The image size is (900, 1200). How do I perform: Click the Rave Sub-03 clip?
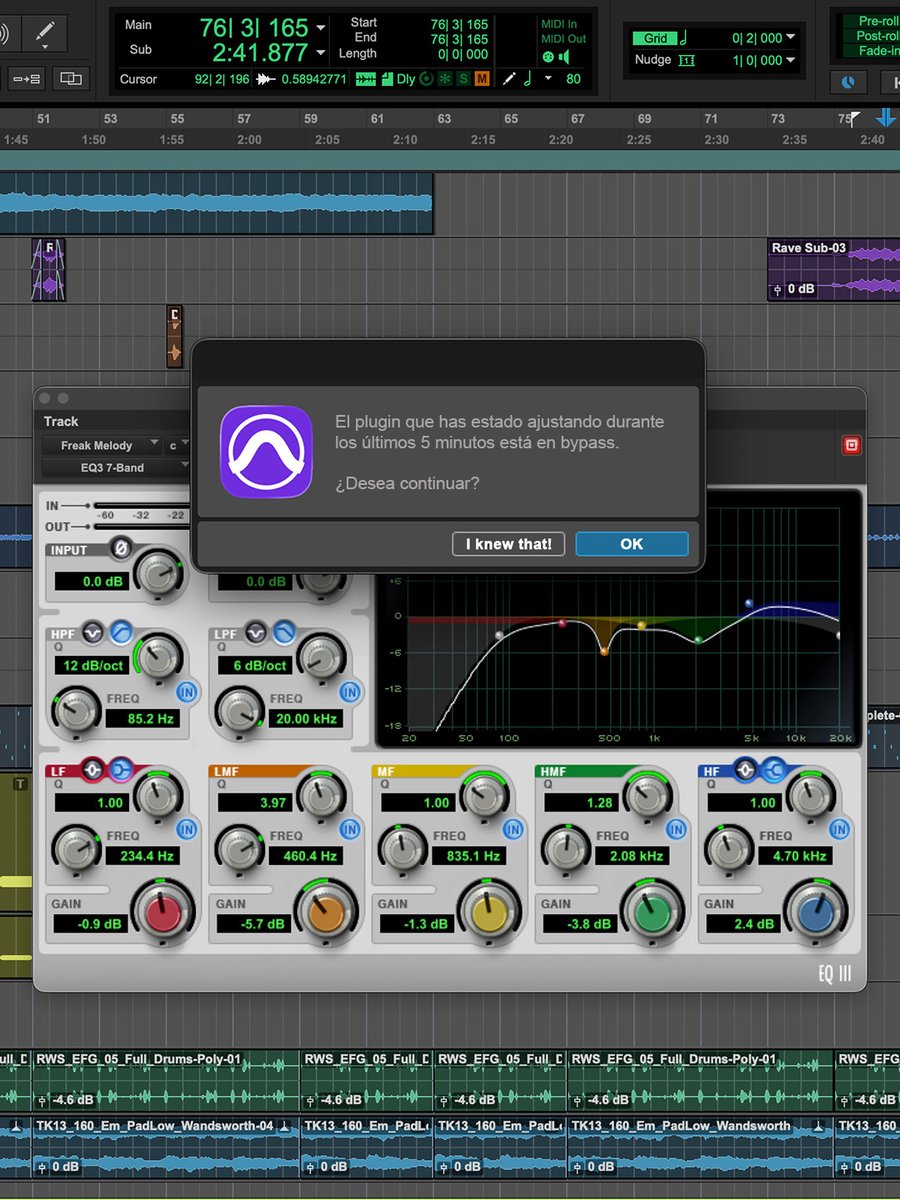tap(834, 270)
